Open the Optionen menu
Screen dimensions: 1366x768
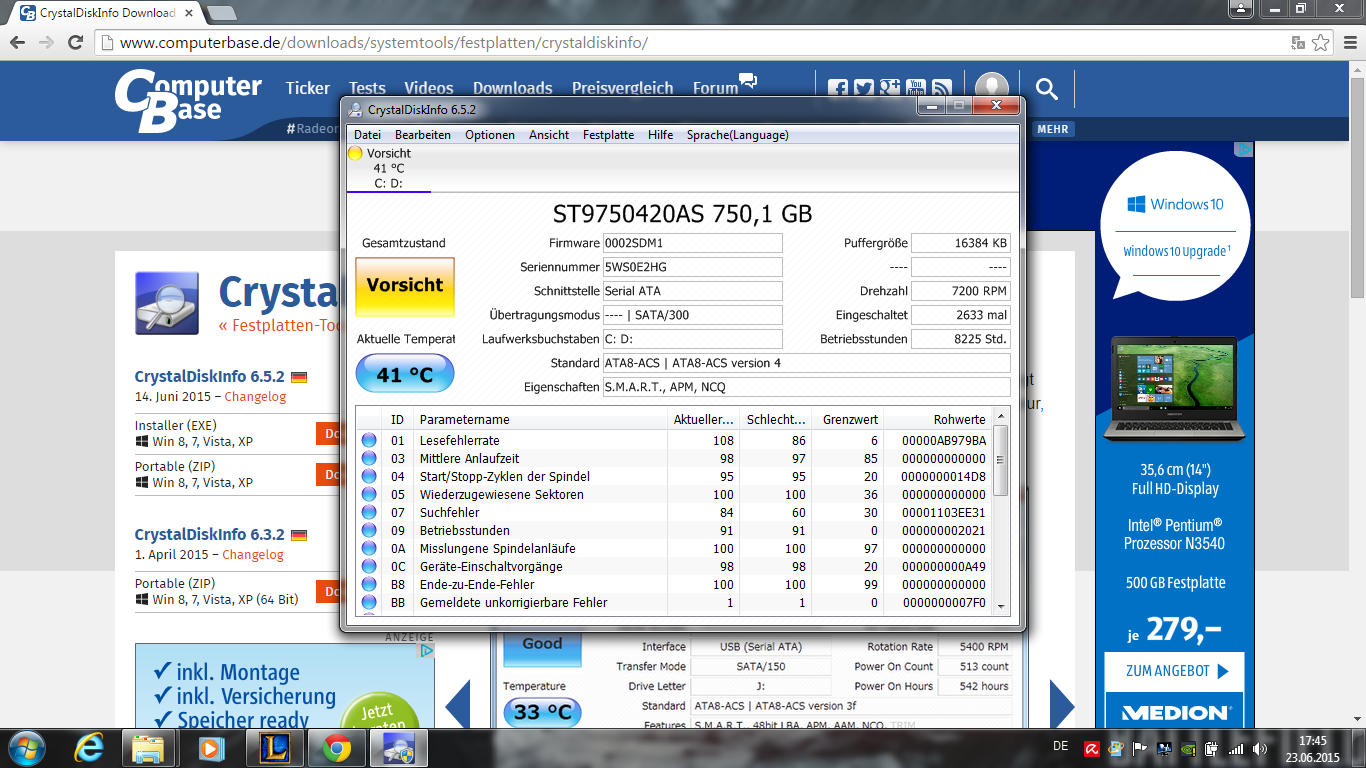(490, 135)
